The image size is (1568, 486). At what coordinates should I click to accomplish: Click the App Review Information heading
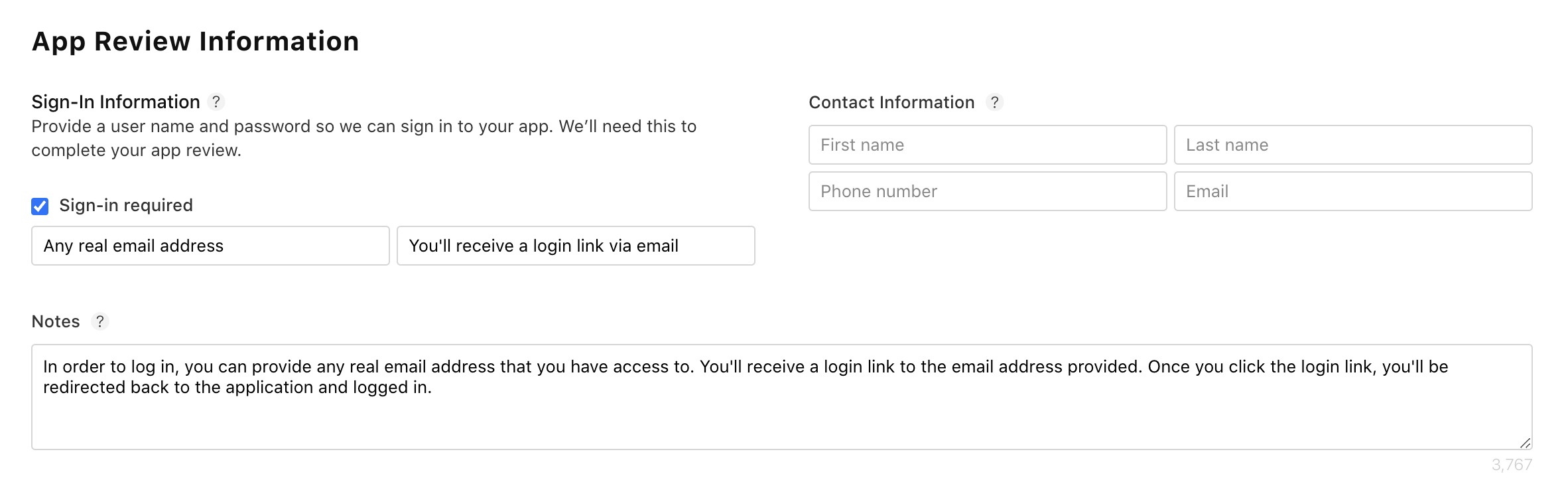click(196, 41)
